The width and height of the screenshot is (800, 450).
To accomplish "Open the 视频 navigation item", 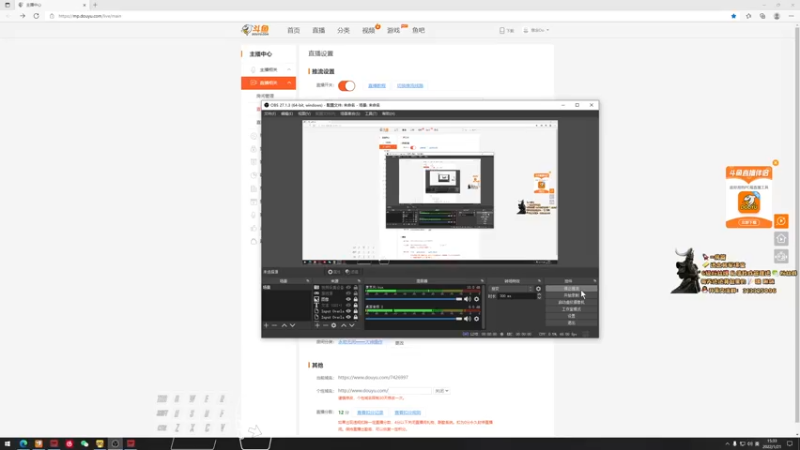I will [368, 31].
